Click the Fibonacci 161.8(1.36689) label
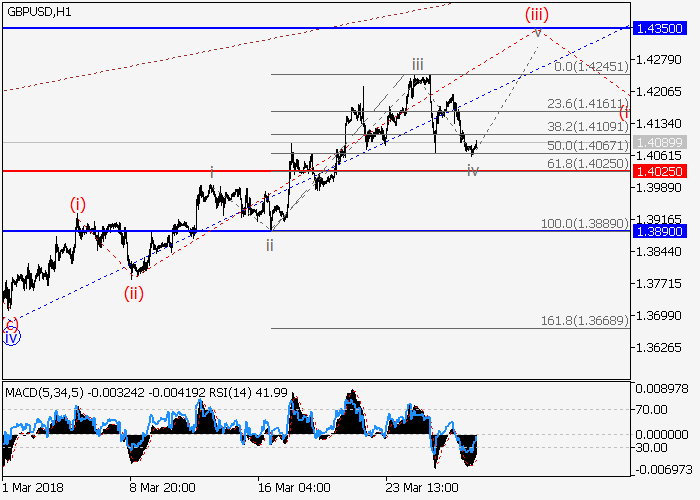700x500 pixels. pyautogui.click(x=585, y=321)
